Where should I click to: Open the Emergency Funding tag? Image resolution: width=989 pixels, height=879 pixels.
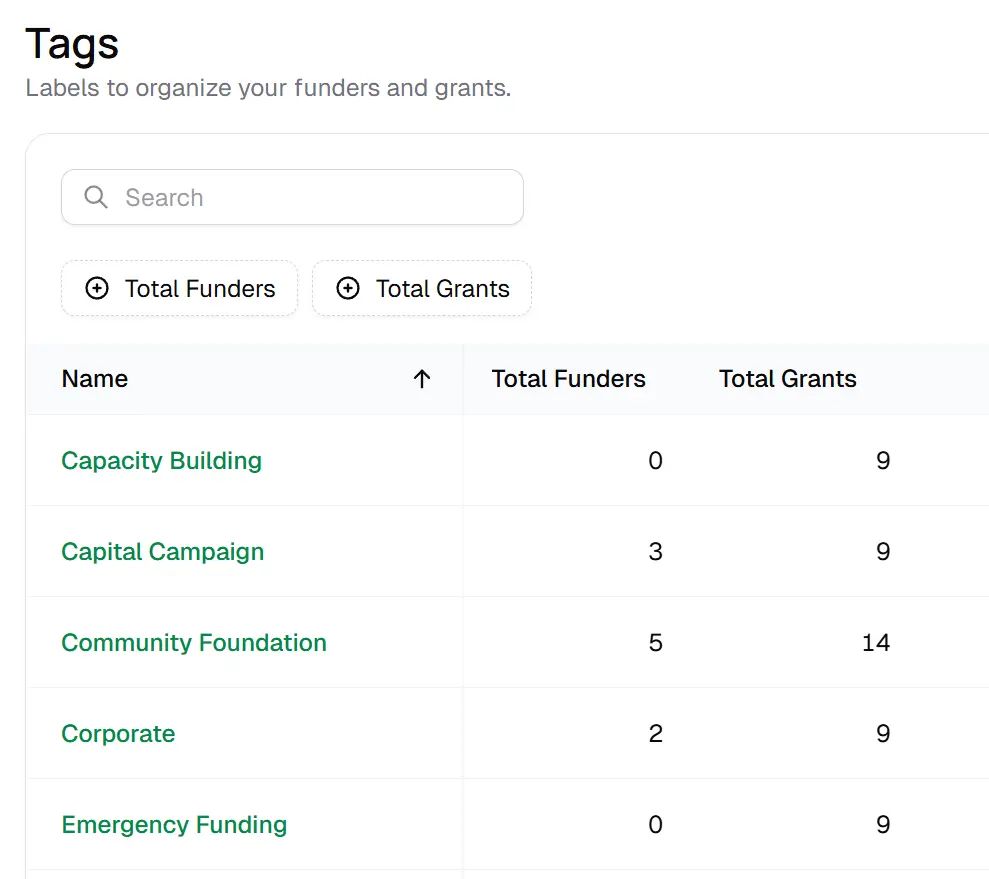[x=174, y=825]
